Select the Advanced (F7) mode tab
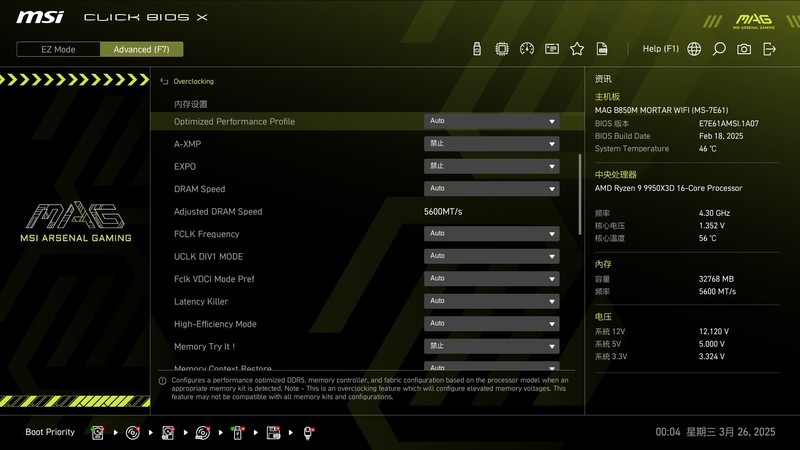Viewport: 800px width, 450px height. [141, 49]
